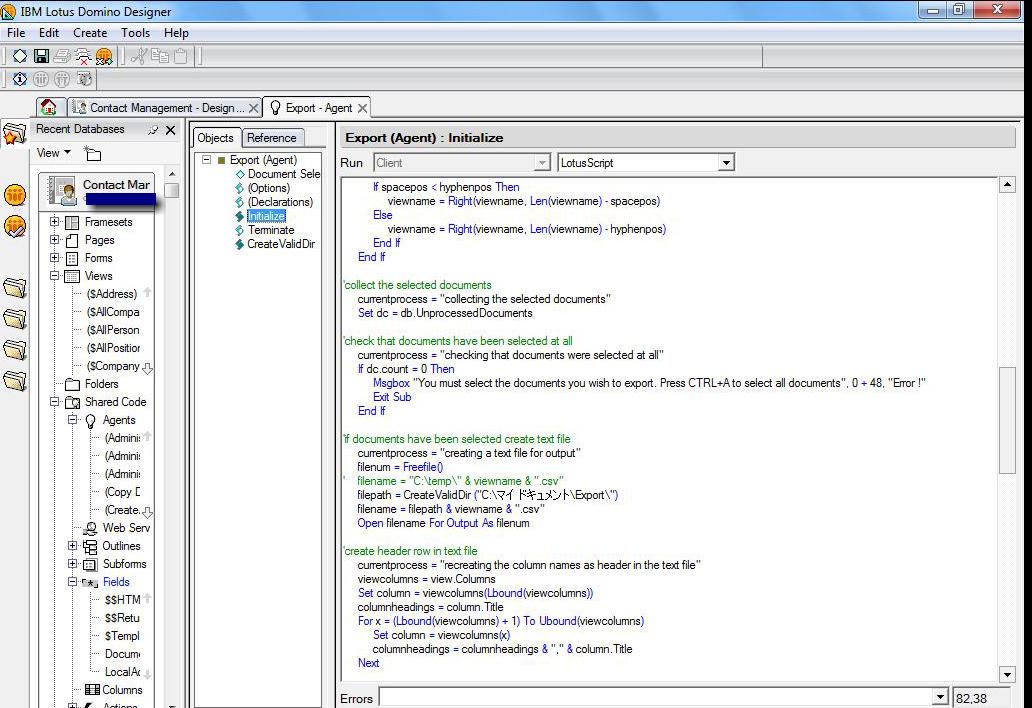Click the Copy toolbar icon
This screenshot has width=1032, height=708.
coord(160,57)
